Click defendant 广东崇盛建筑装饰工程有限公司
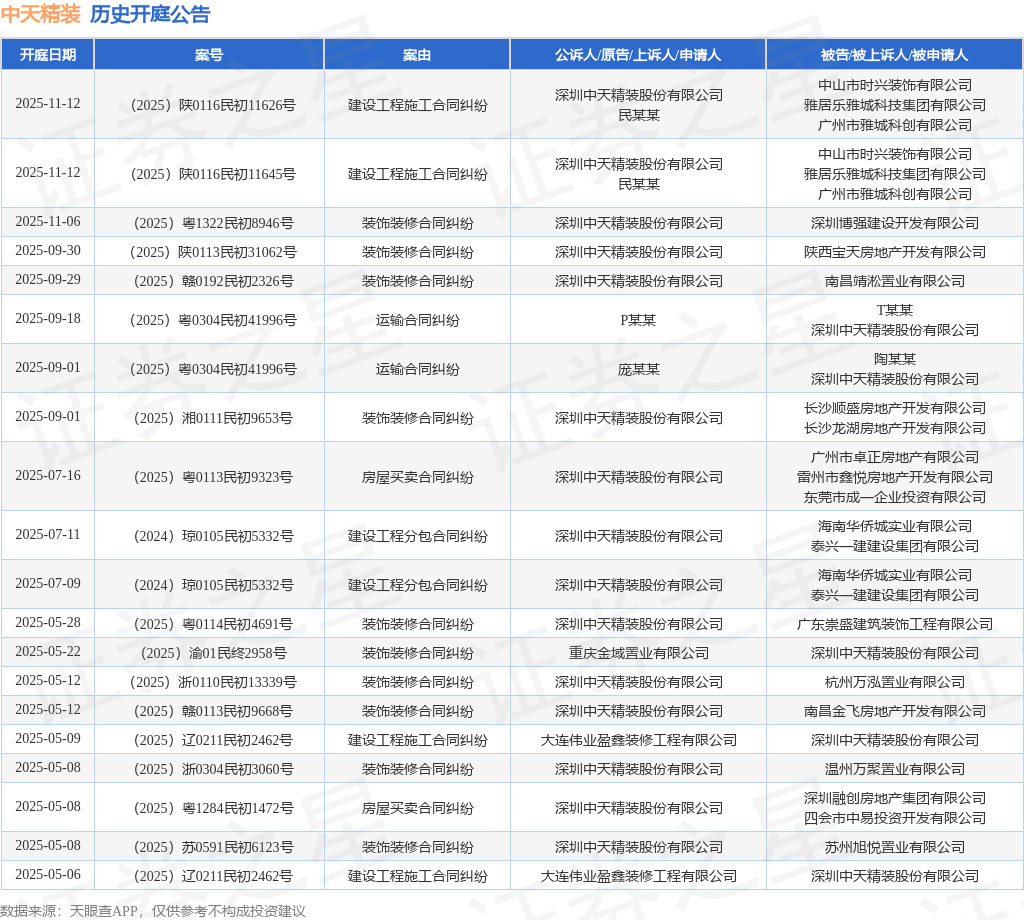This screenshot has height=920, width=1024. tap(895, 624)
